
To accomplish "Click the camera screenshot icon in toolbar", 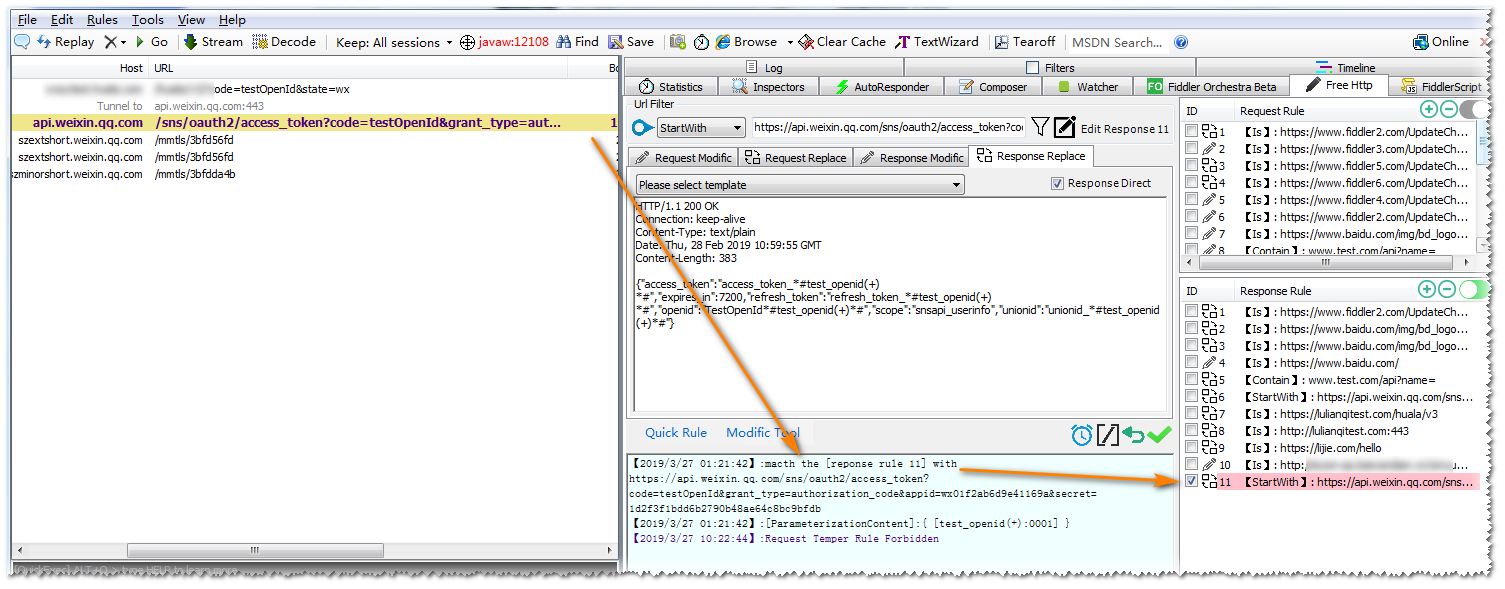I will [x=678, y=42].
